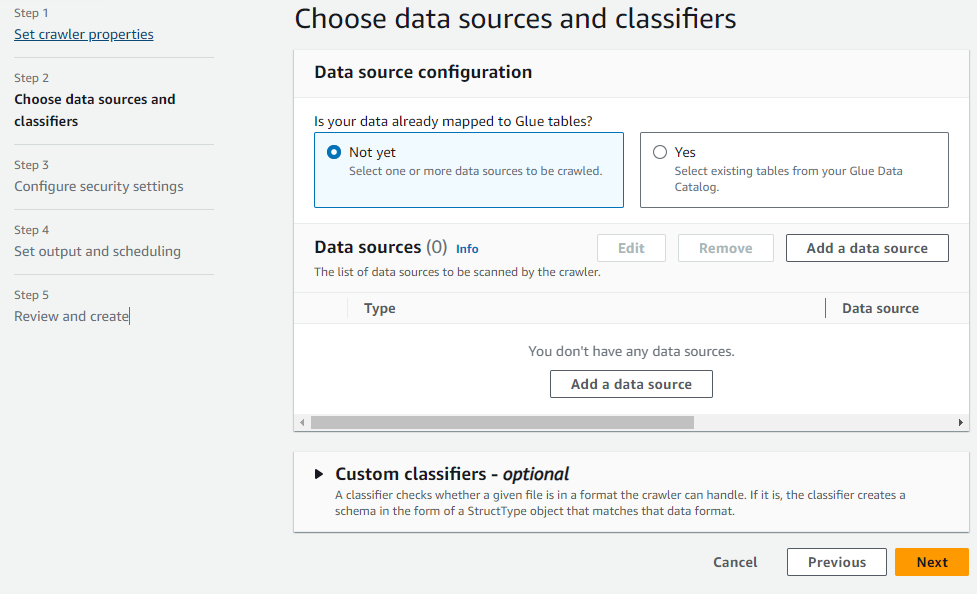Click "Add a data source" under empty-table message

click(x=631, y=384)
